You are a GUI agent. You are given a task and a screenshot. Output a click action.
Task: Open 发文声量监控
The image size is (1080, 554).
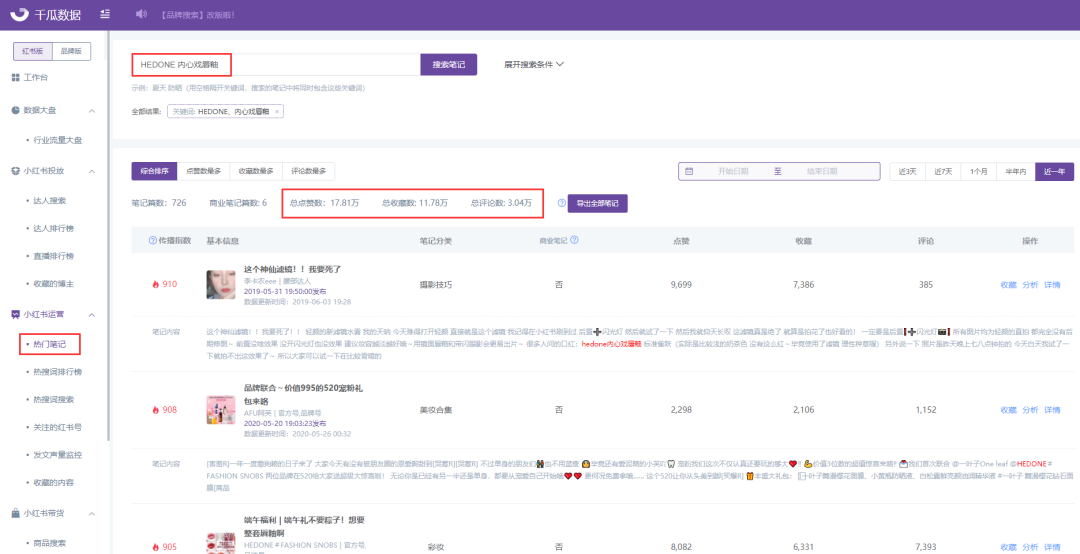(x=58, y=455)
